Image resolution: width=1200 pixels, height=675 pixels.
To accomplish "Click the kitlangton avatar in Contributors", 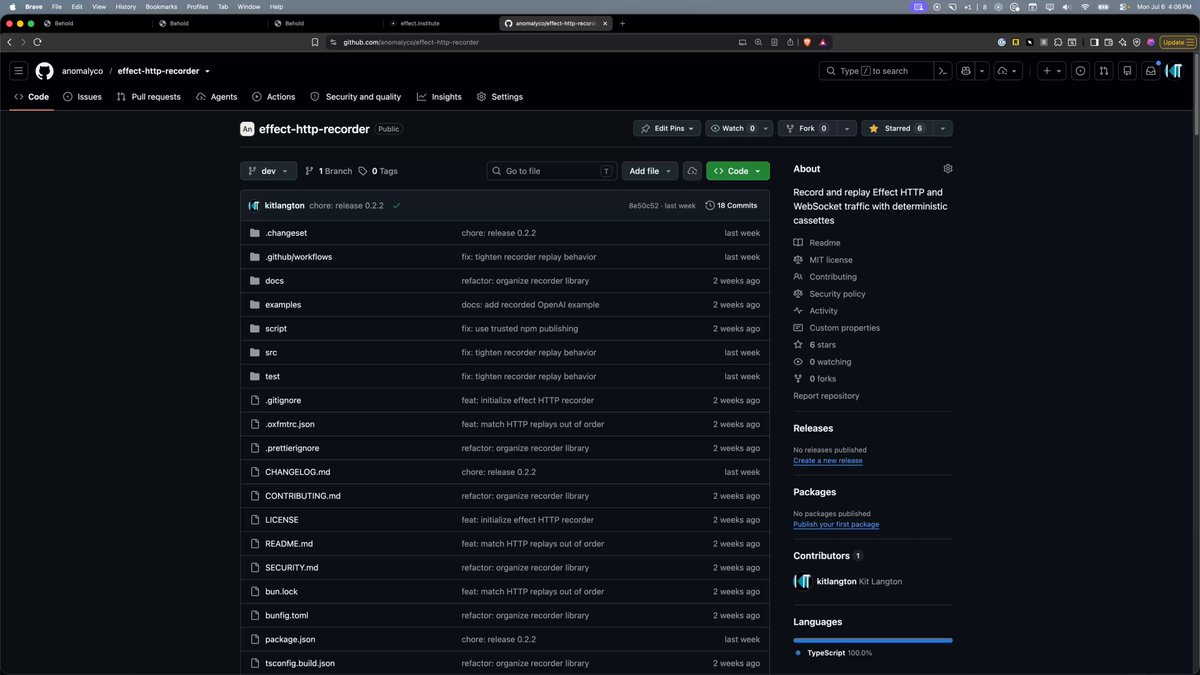I will (x=802, y=581).
